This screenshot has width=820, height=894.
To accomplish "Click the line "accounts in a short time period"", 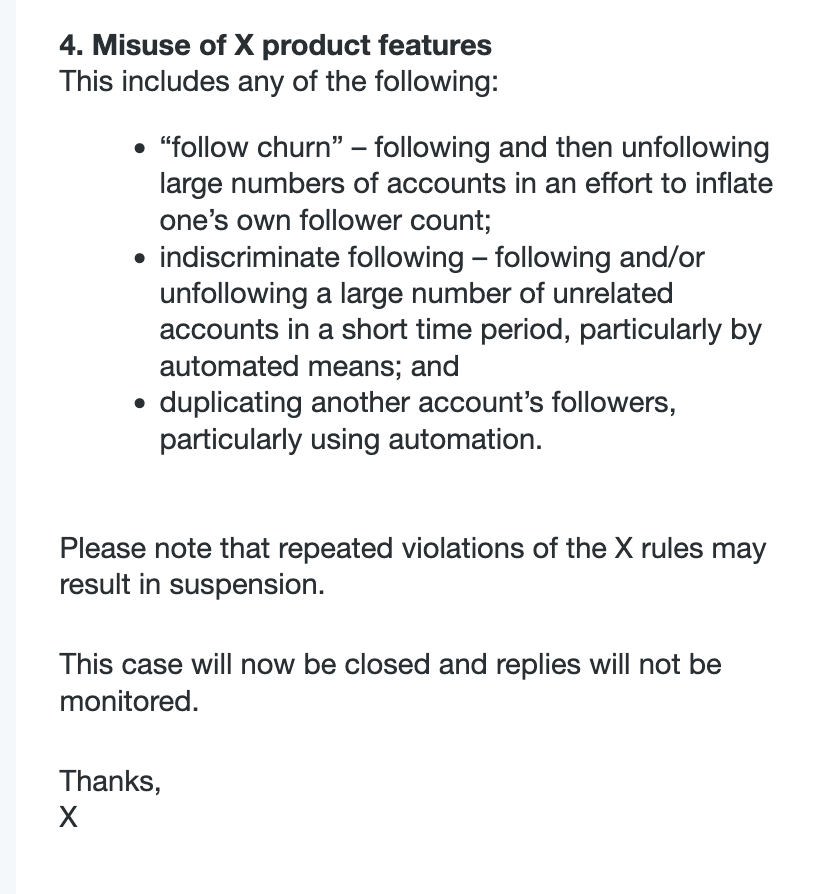I will coord(460,329).
